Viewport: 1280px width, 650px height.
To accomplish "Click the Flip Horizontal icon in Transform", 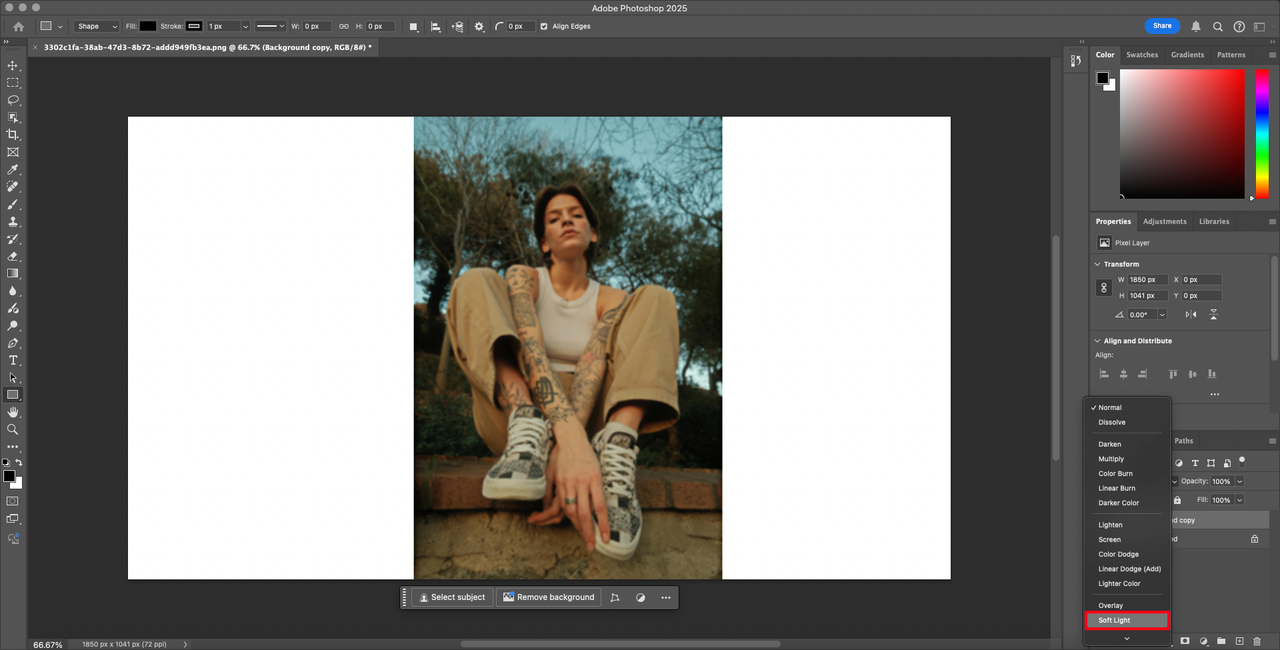I will (x=1190, y=314).
